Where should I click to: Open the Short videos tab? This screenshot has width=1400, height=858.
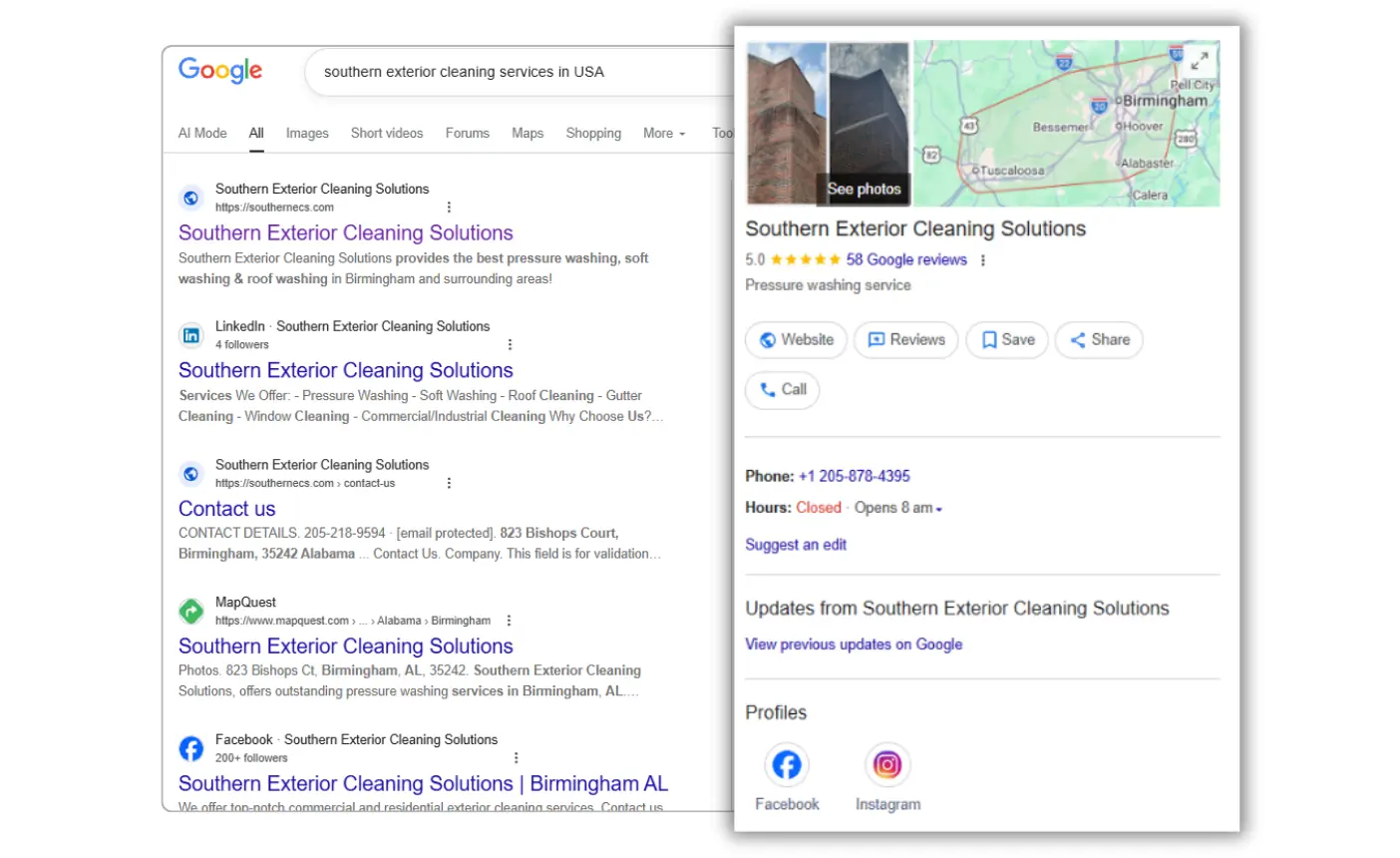point(387,133)
